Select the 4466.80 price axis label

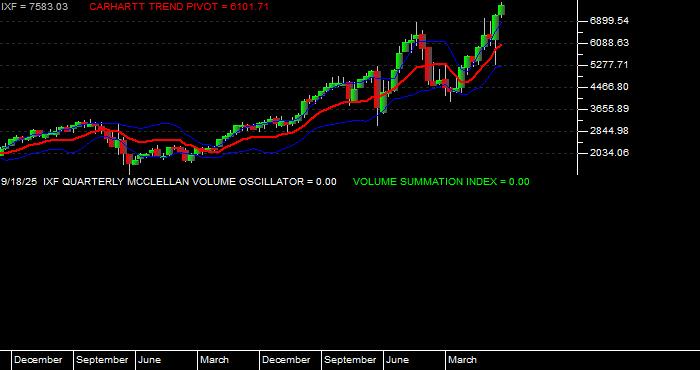(x=609, y=87)
